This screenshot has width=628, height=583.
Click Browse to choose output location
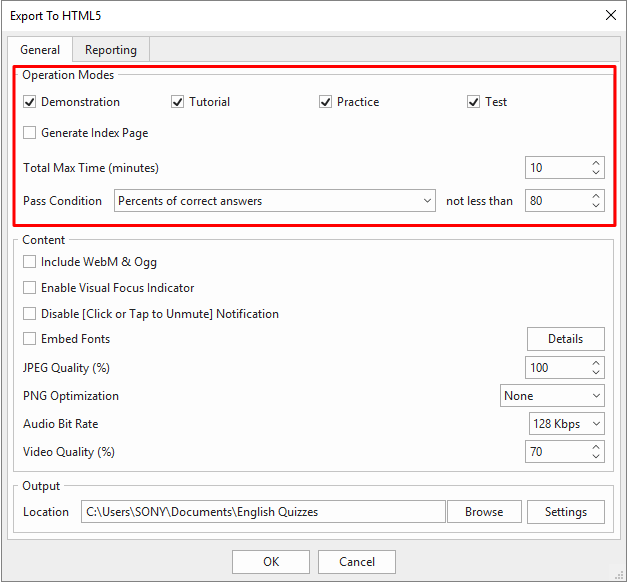484,512
